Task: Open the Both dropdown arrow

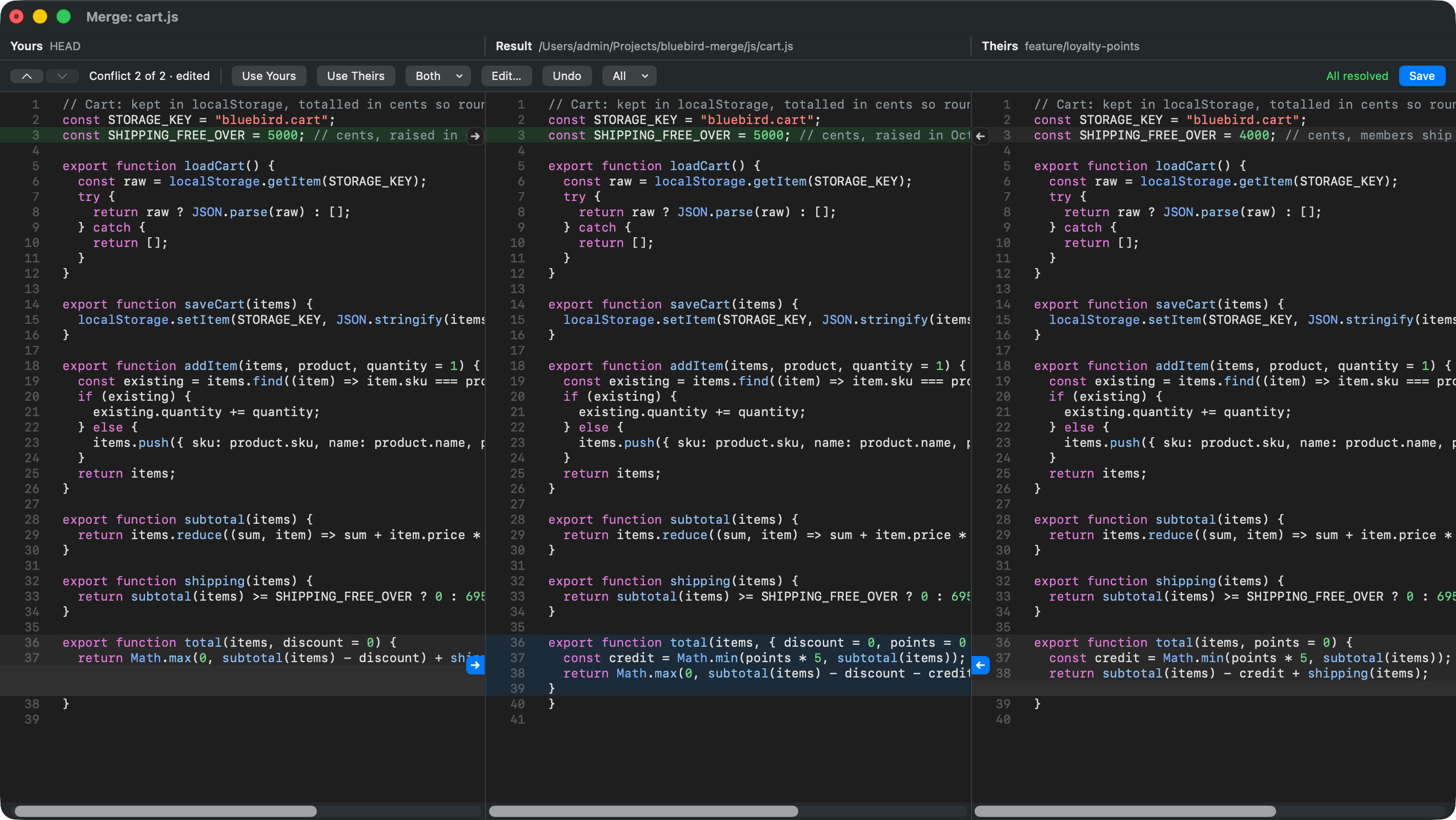Action: 459,76
